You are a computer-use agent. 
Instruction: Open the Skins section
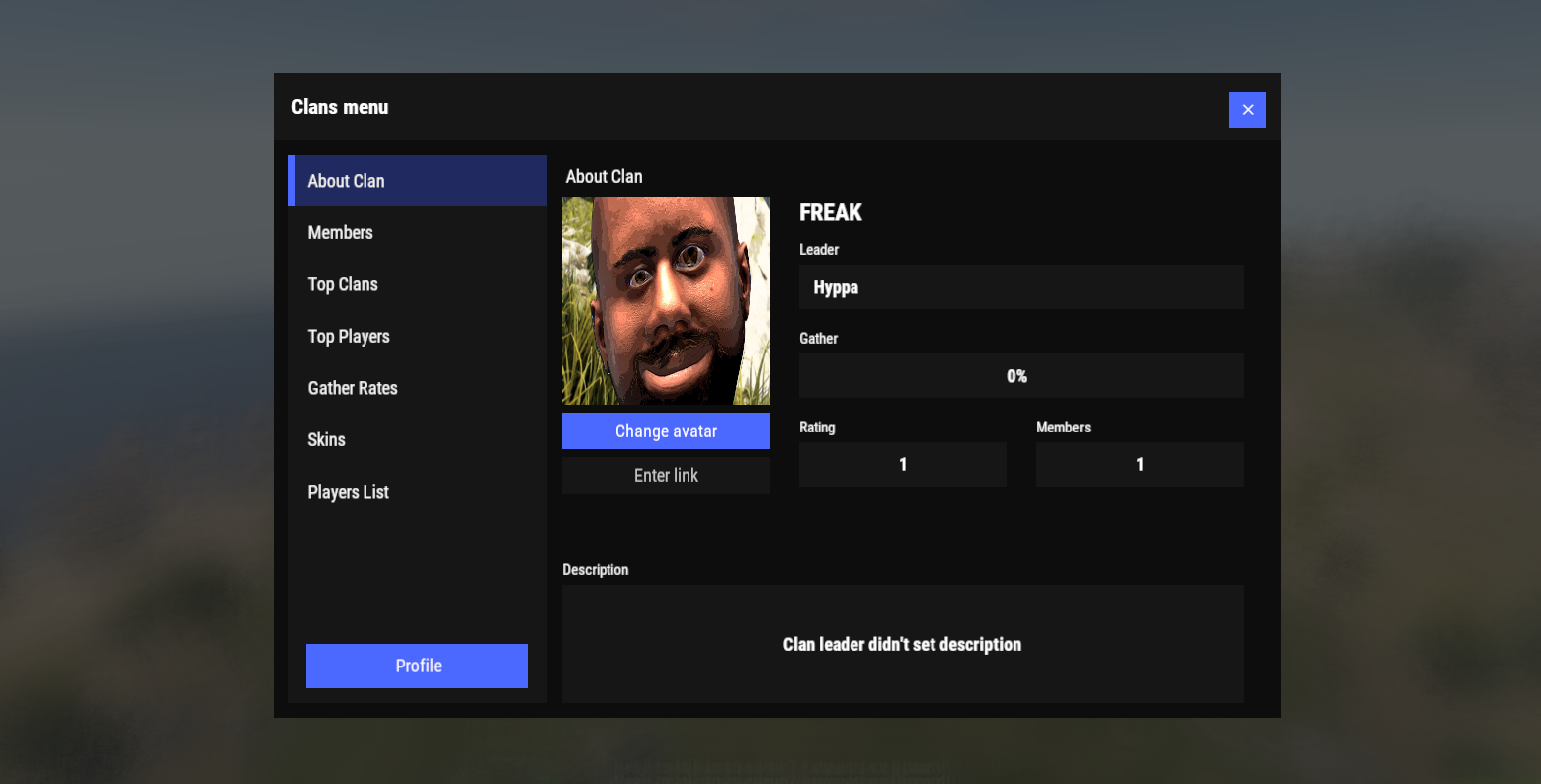418,440
